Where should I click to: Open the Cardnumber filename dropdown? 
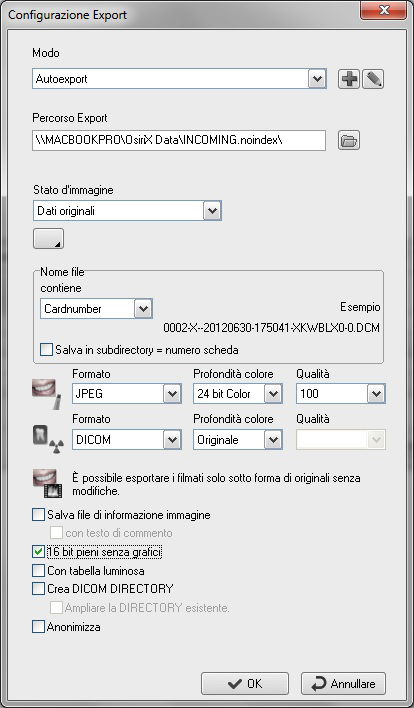point(143,309)
